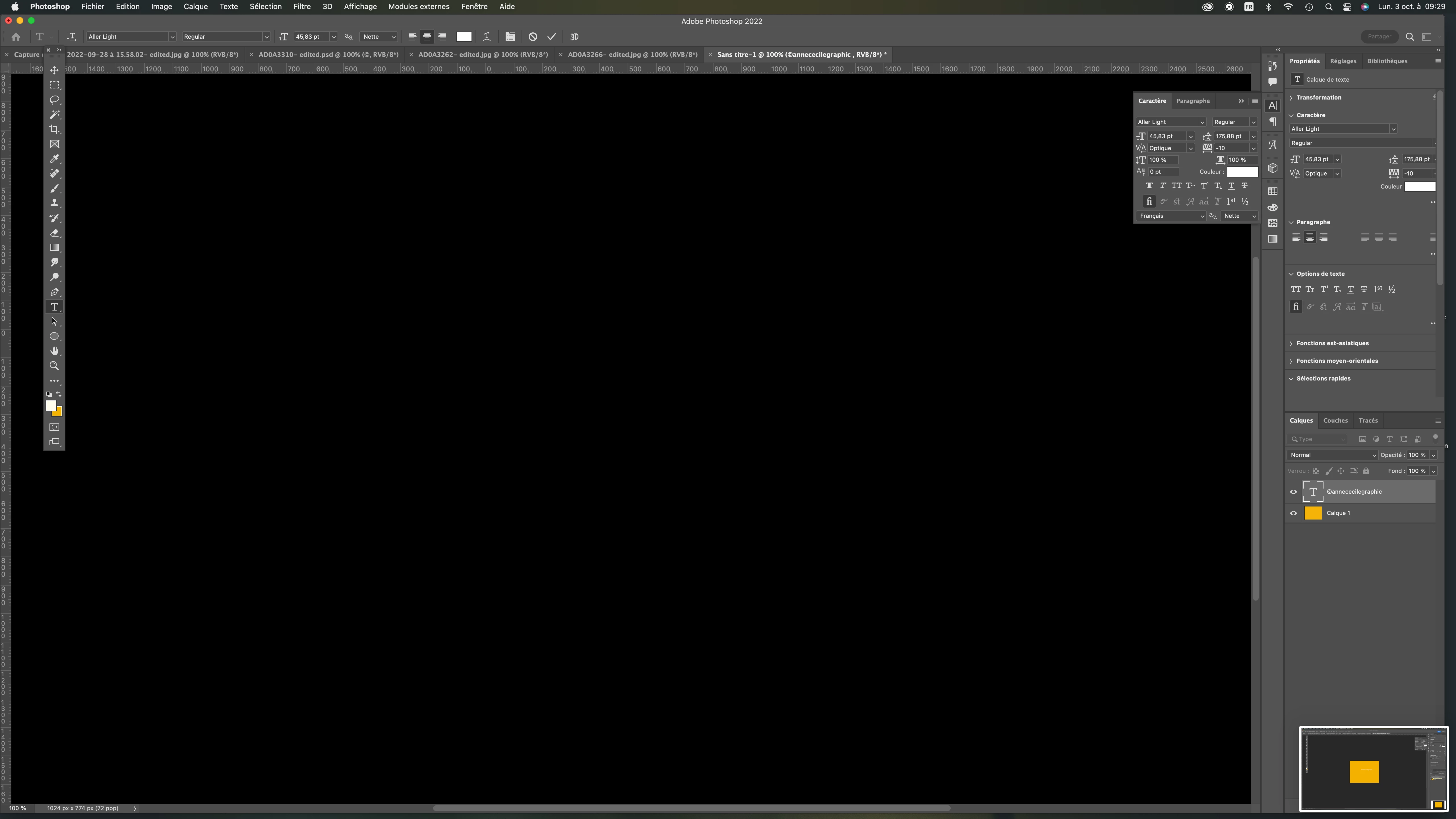Commit text edits with checkmark icon
Image resolution: width=1456 pixels, height=819 pixels.
tap(552, 37)
